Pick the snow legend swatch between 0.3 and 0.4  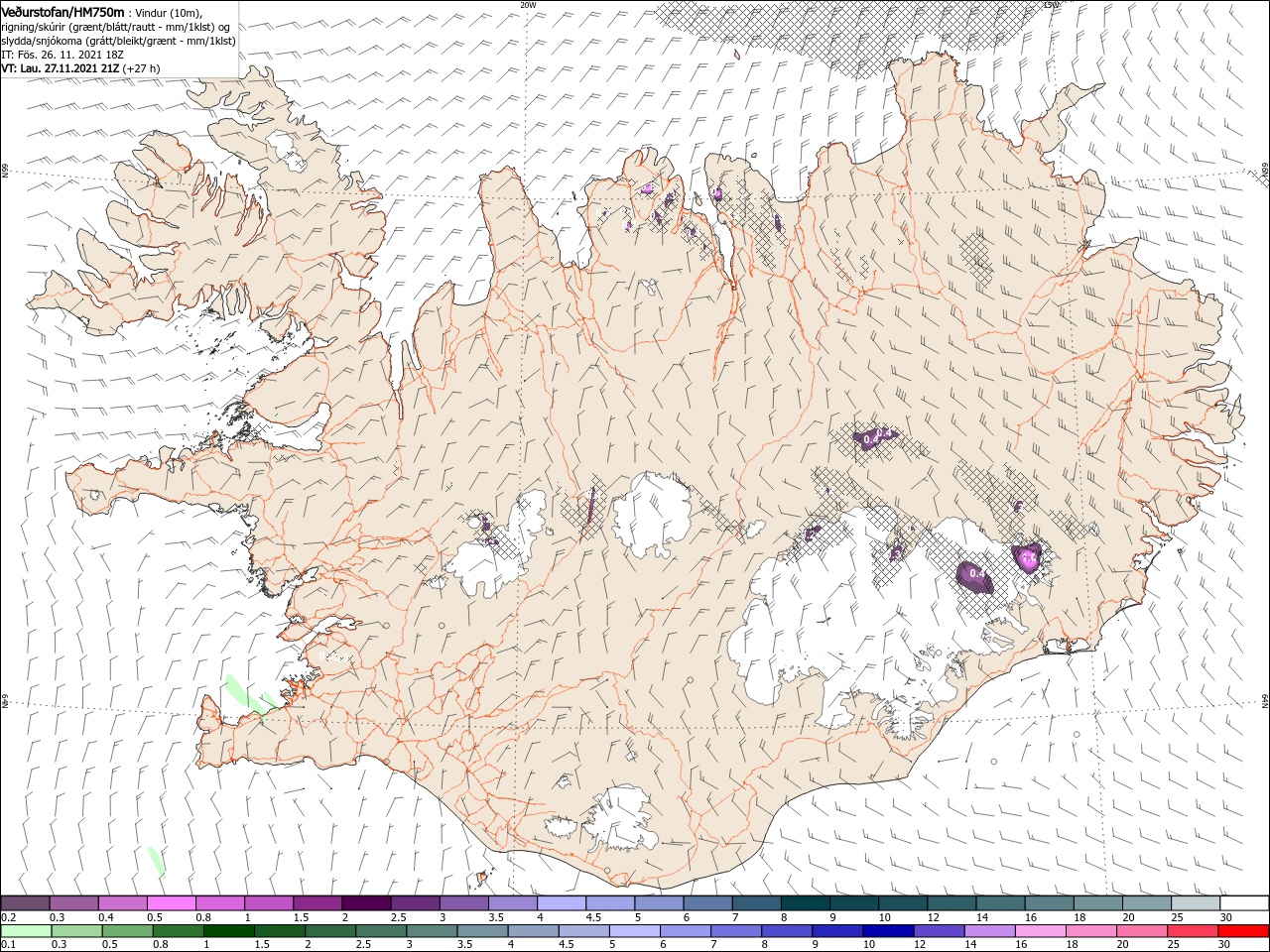[73, 903]
